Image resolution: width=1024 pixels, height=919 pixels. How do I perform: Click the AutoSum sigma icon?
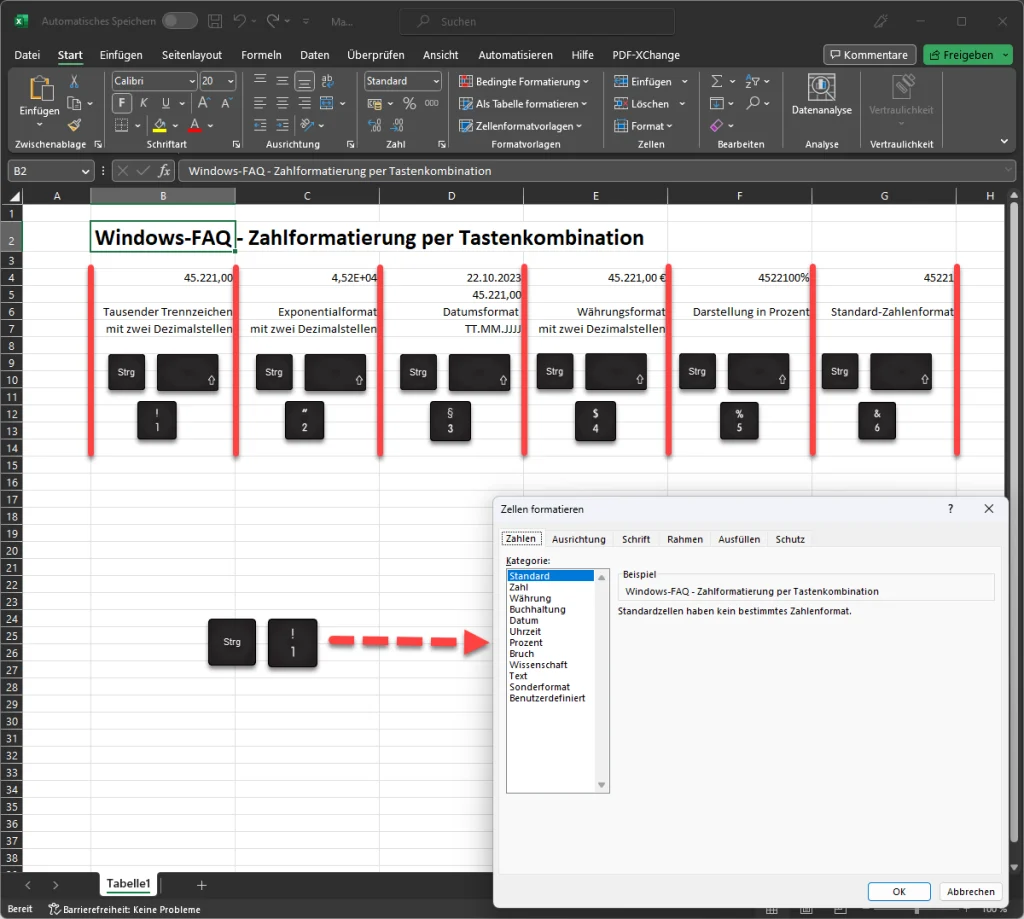(x=716, y=81)
